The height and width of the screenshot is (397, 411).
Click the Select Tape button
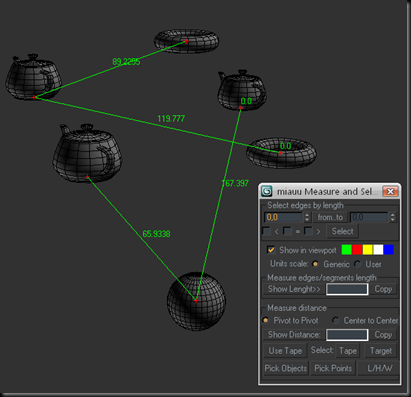(348, 351)
